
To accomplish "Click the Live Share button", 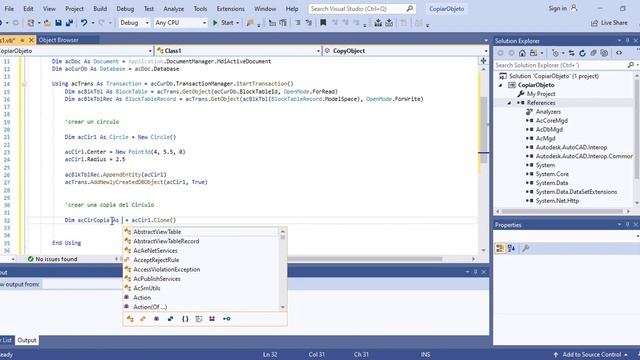I will tap(609, 23).
